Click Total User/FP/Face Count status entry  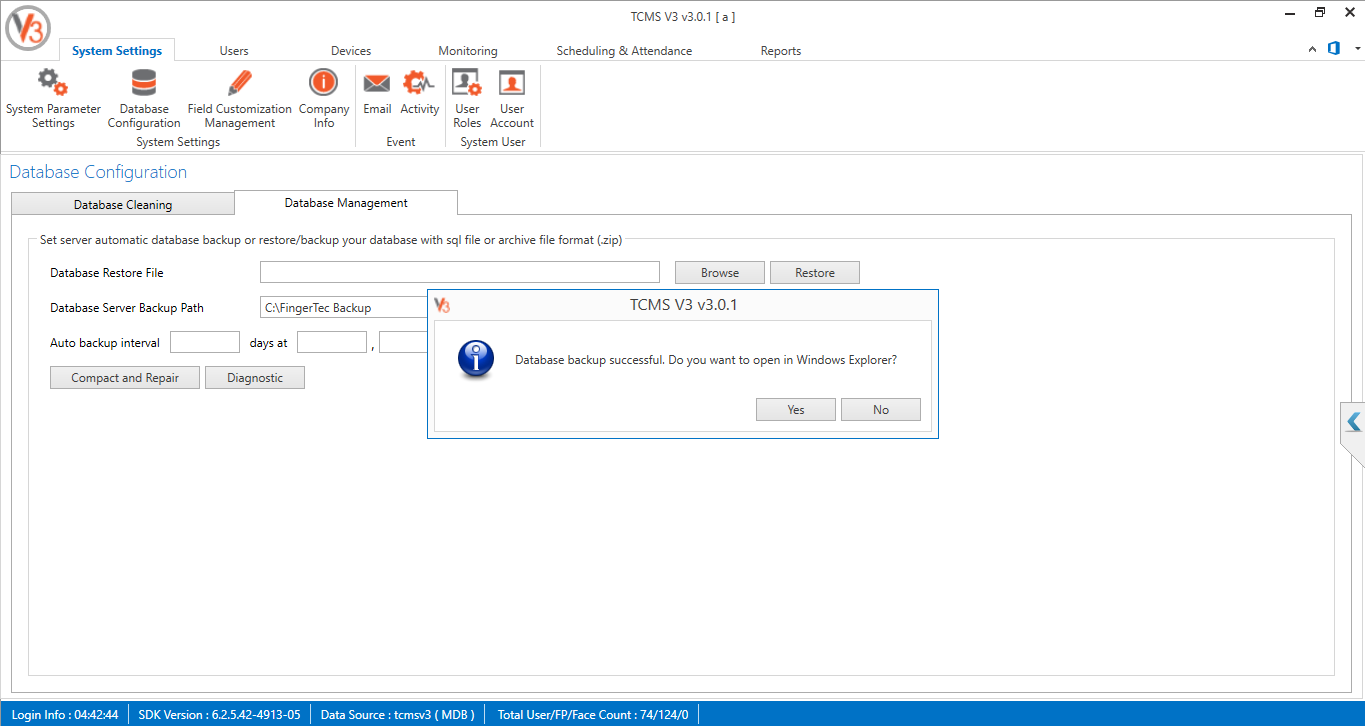click(593, 715)
